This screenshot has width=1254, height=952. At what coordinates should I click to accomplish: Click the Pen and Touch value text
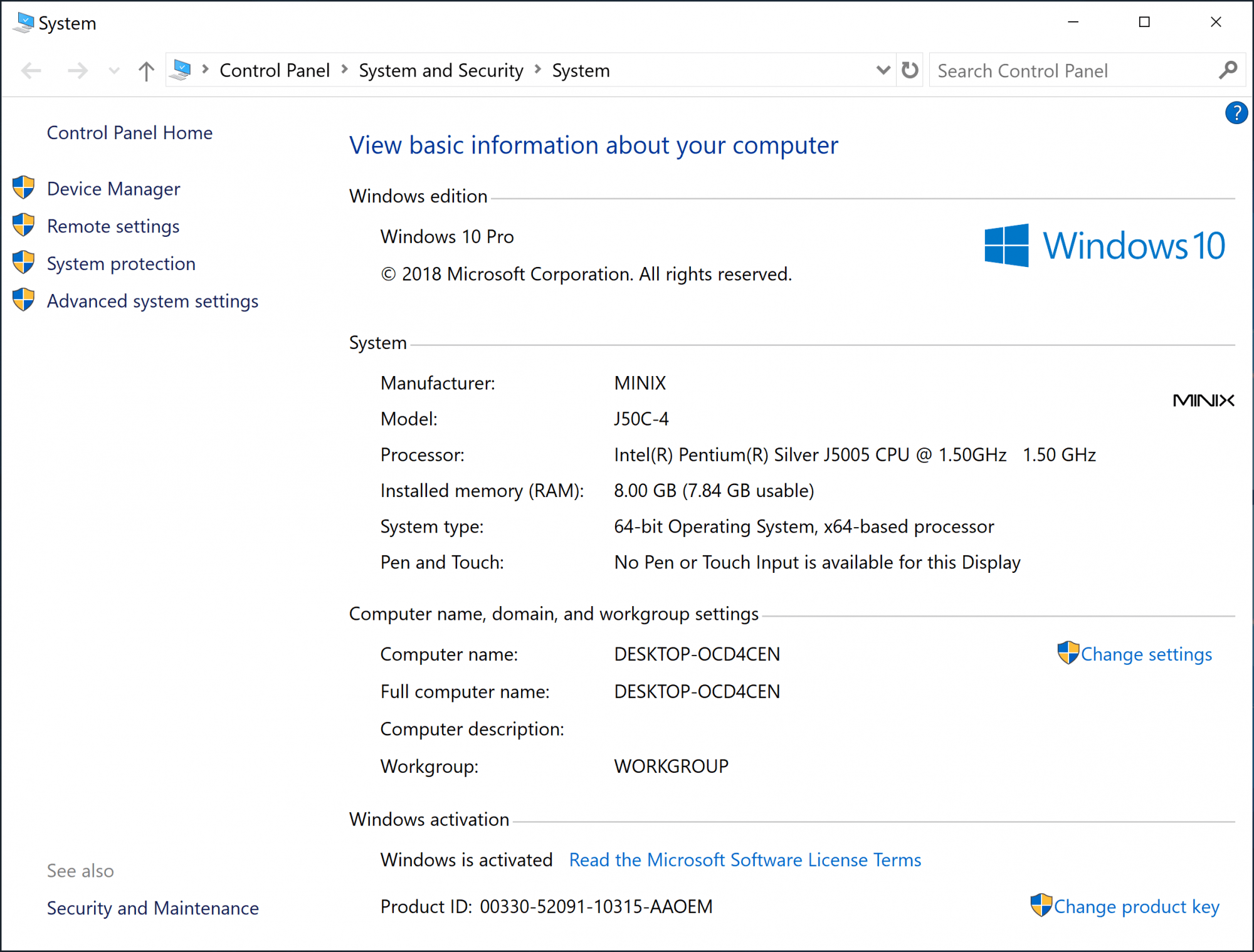pos(818,563)
